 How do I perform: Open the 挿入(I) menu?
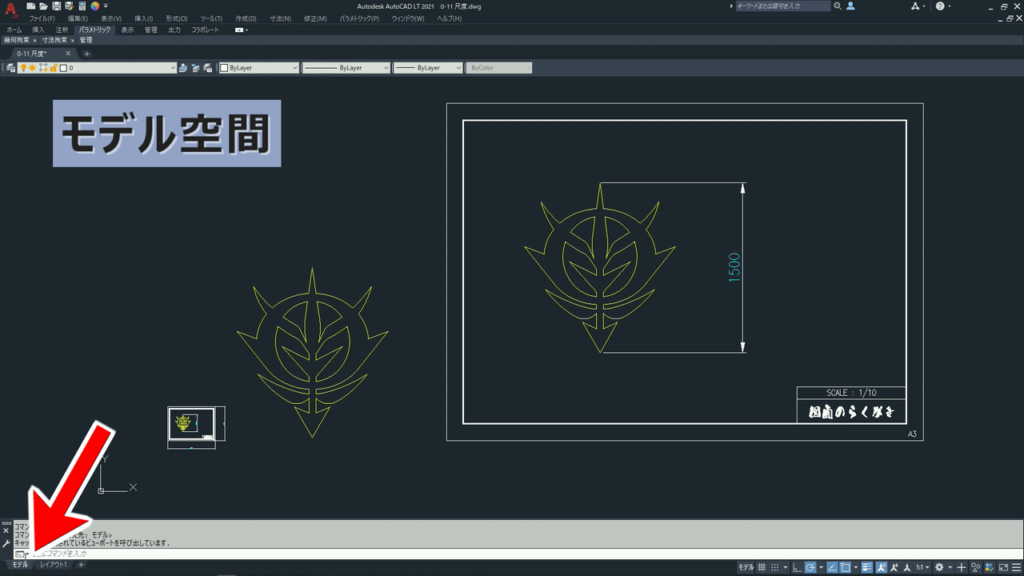[144, 18]
